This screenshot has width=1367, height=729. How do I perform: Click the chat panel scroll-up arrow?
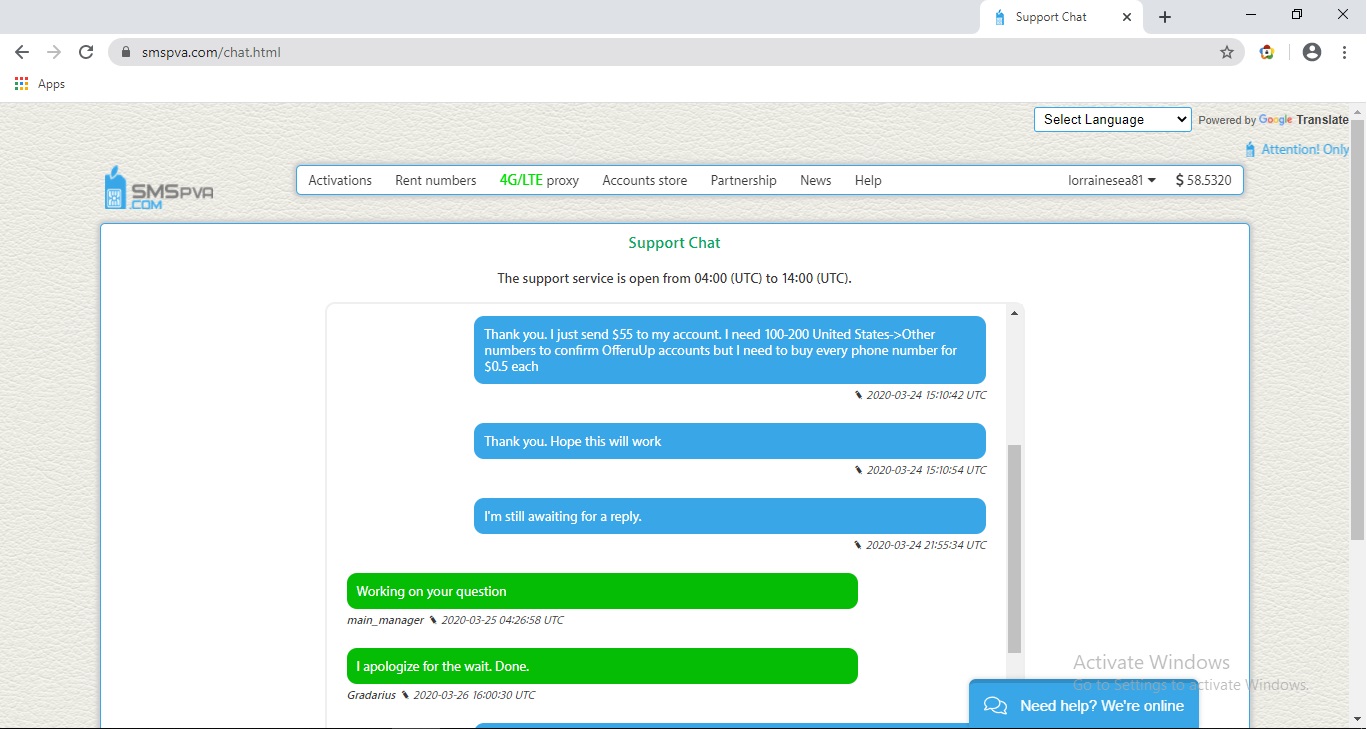(1014, 314)
